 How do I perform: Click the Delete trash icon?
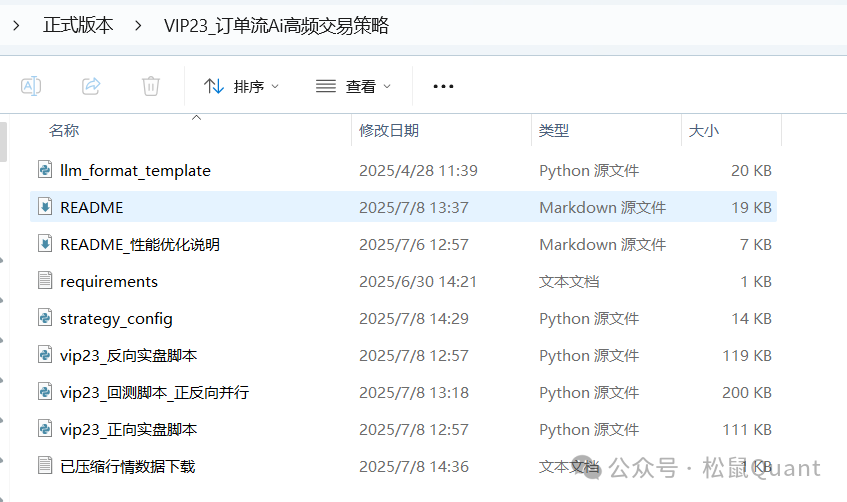click(151, 86)
